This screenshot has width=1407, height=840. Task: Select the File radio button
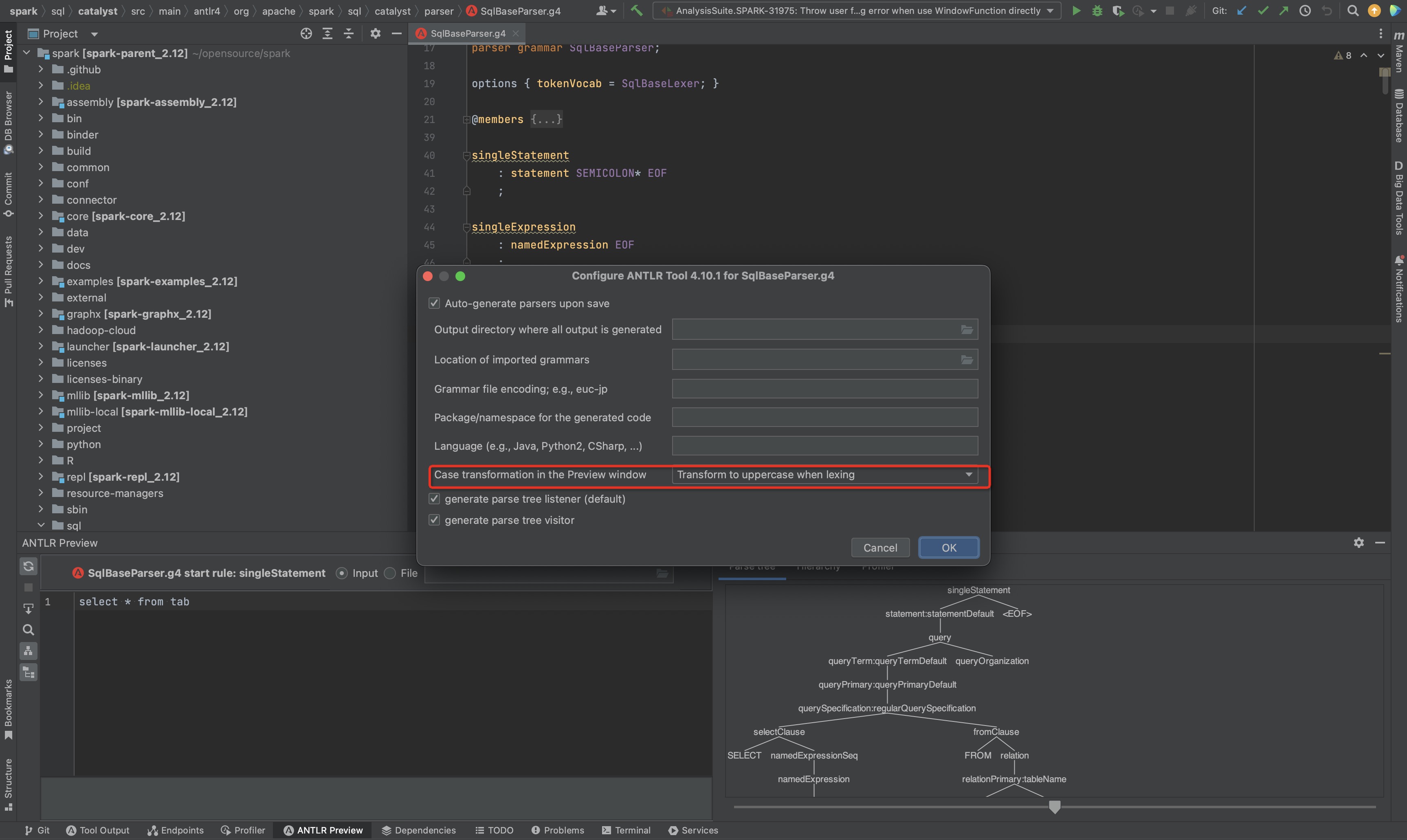[390, 573]
